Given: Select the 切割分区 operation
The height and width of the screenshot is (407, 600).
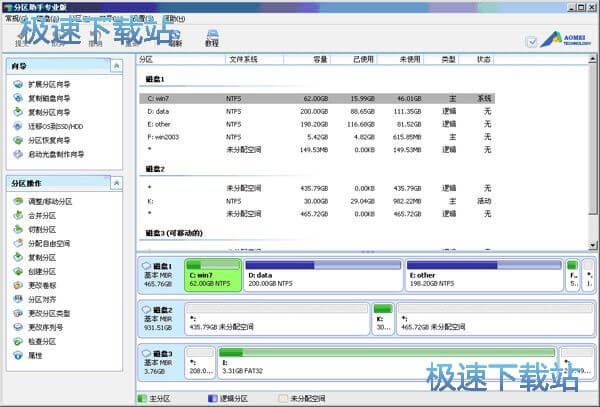Looking at the screenshot, I should tap(35, 230).
